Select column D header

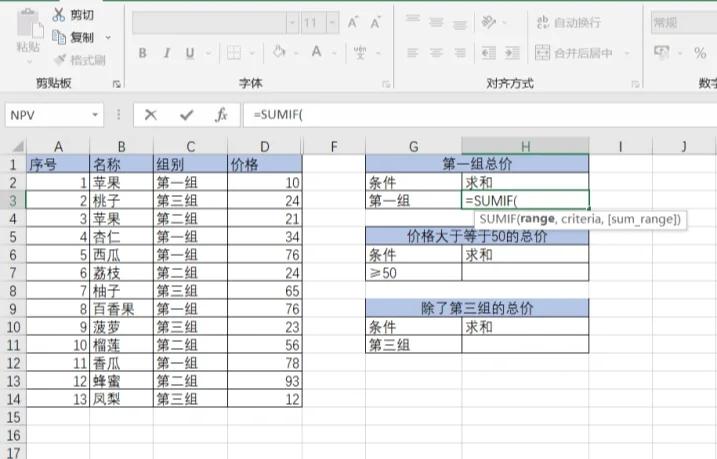click(x=264, y=146)
